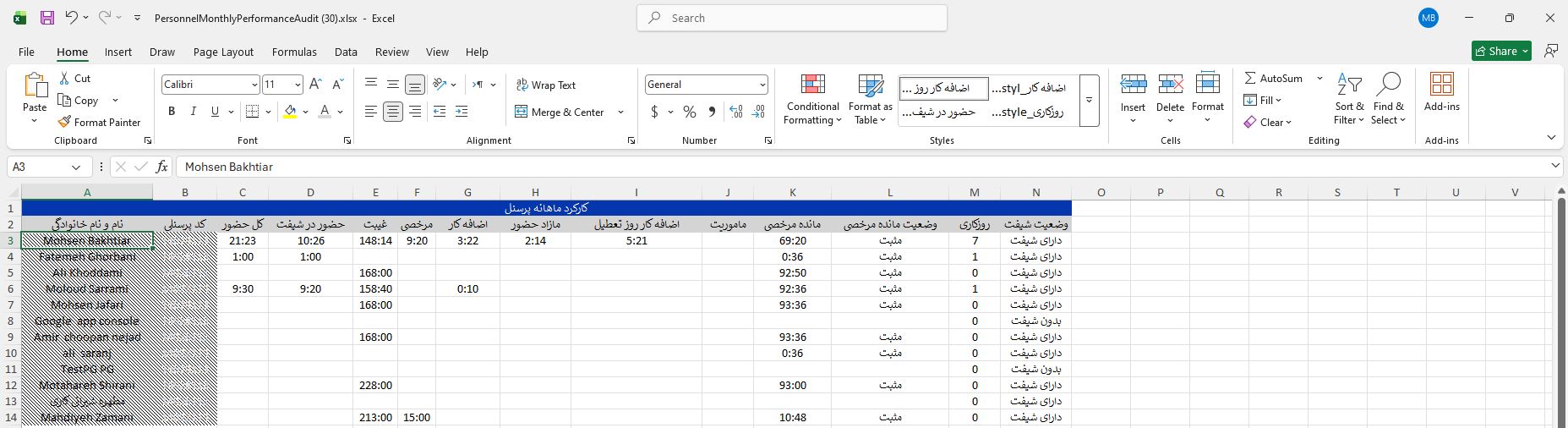Open the Add-ins pane
Viewport: 1568px width, 428px height.
(x=1441, y=91)
